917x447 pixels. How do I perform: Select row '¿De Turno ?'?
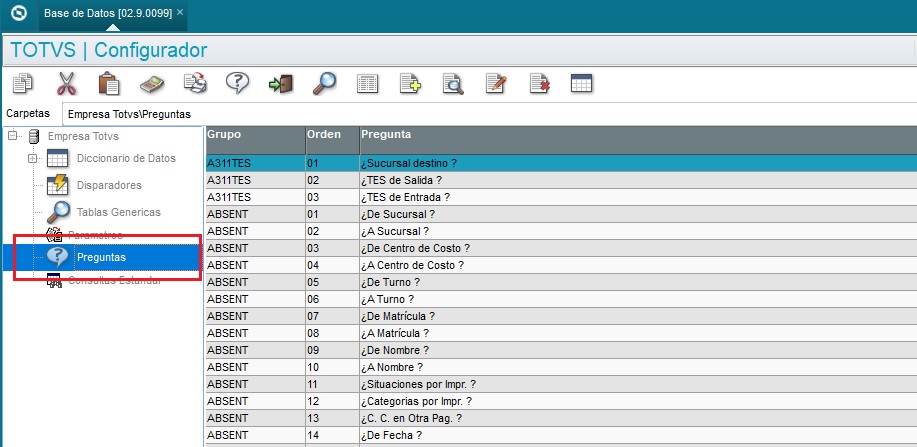[x=561, y=282]
